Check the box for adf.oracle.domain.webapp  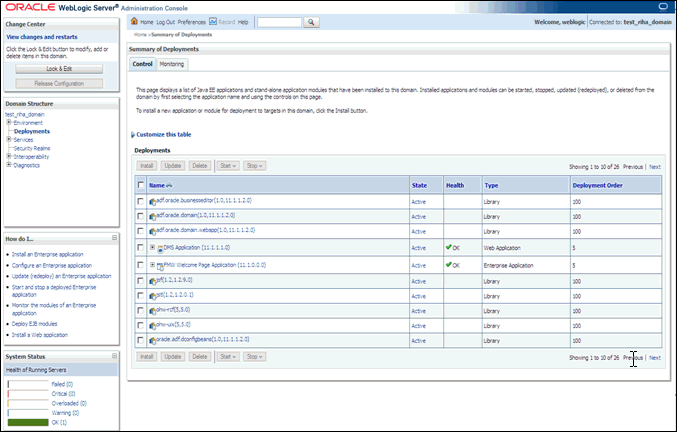(x=140, y=231)
